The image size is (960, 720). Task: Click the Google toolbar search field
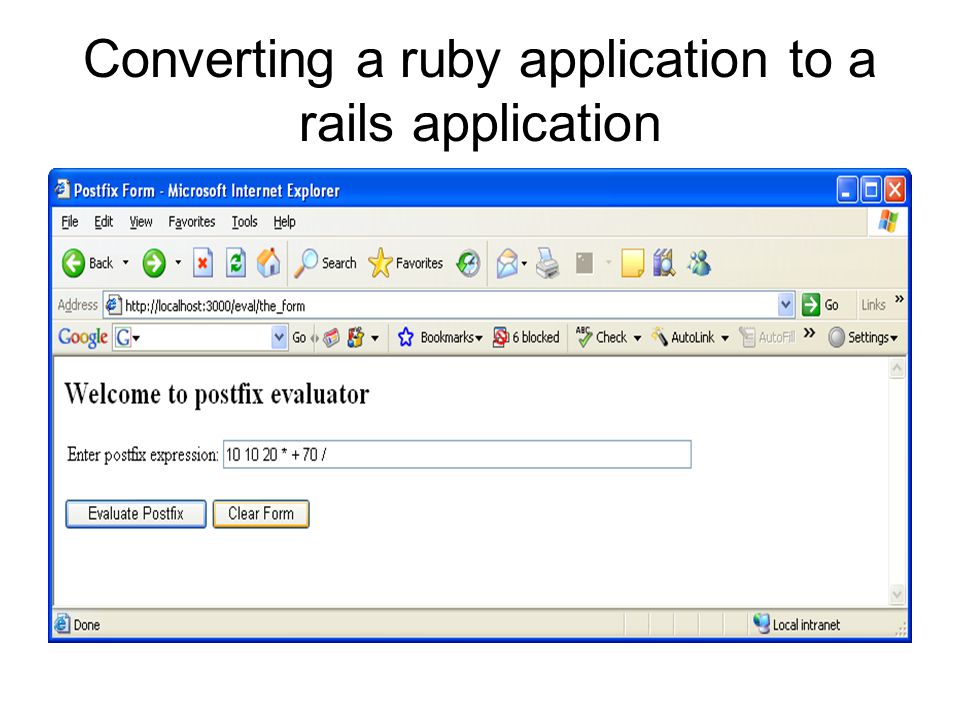point(200,337)
